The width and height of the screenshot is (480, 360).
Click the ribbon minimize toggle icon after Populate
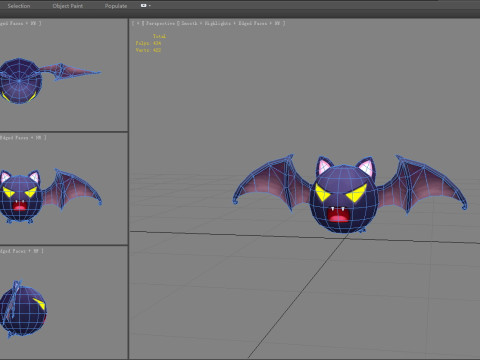tap(145, 6)
